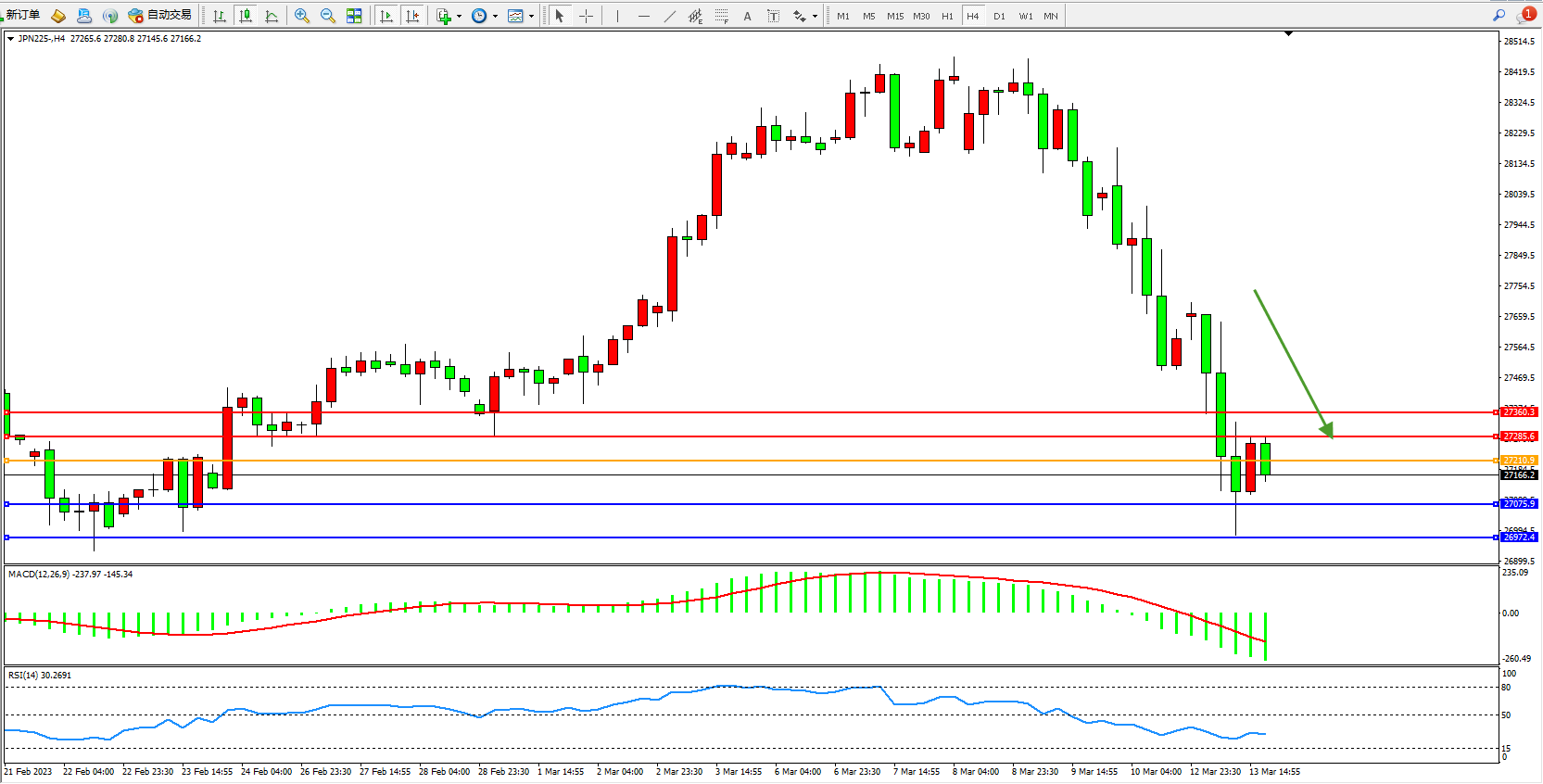Select the trendline drawing tool

pyautogui.click(x=669, y=16)
